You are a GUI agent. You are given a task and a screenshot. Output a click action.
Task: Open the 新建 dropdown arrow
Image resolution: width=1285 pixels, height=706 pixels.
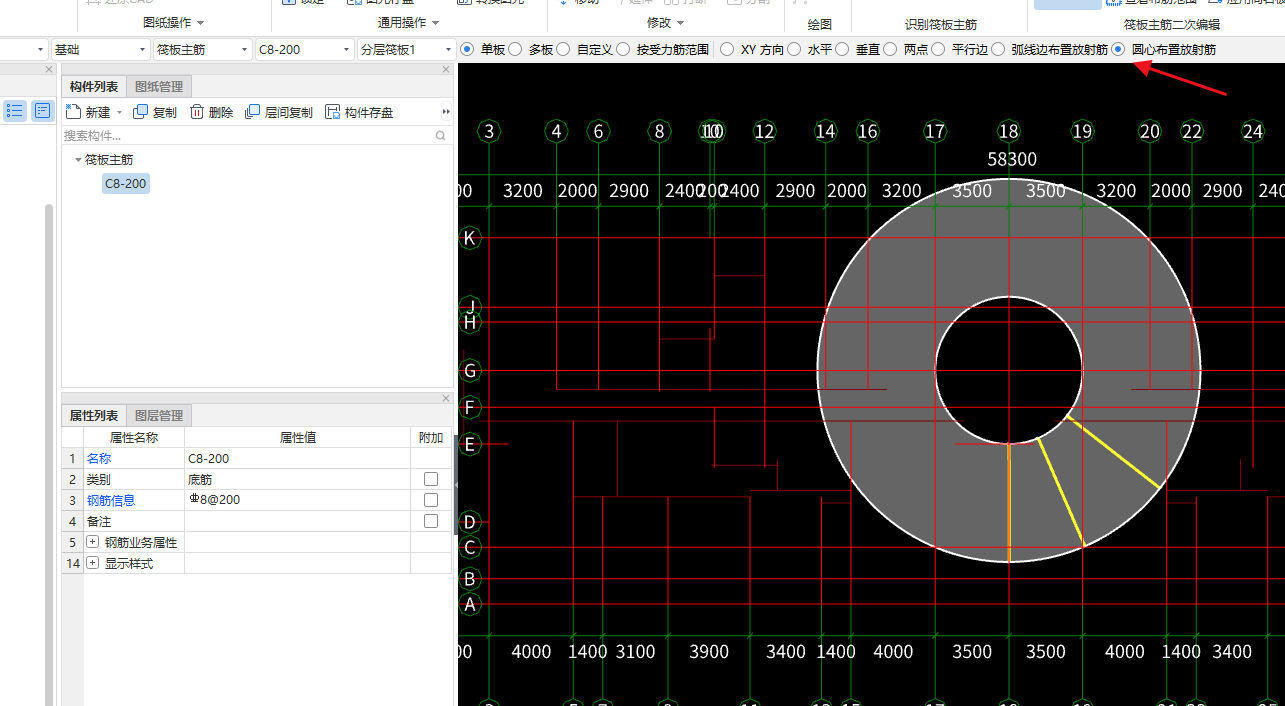tap(119, 113)
